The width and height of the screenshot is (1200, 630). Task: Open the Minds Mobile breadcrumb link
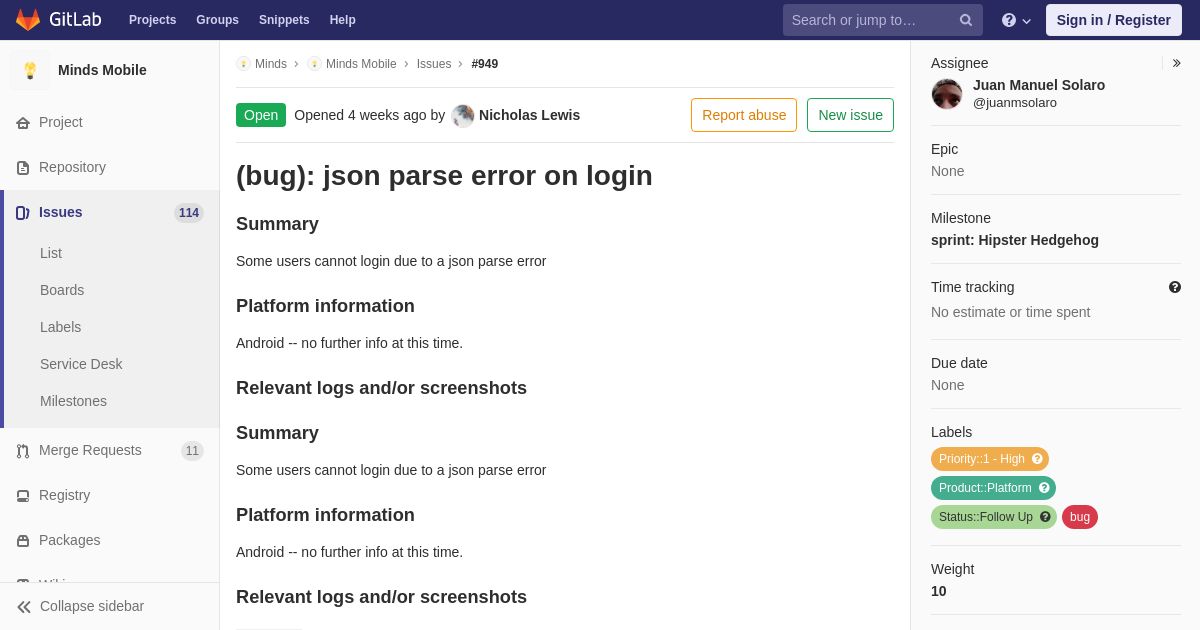361,64
